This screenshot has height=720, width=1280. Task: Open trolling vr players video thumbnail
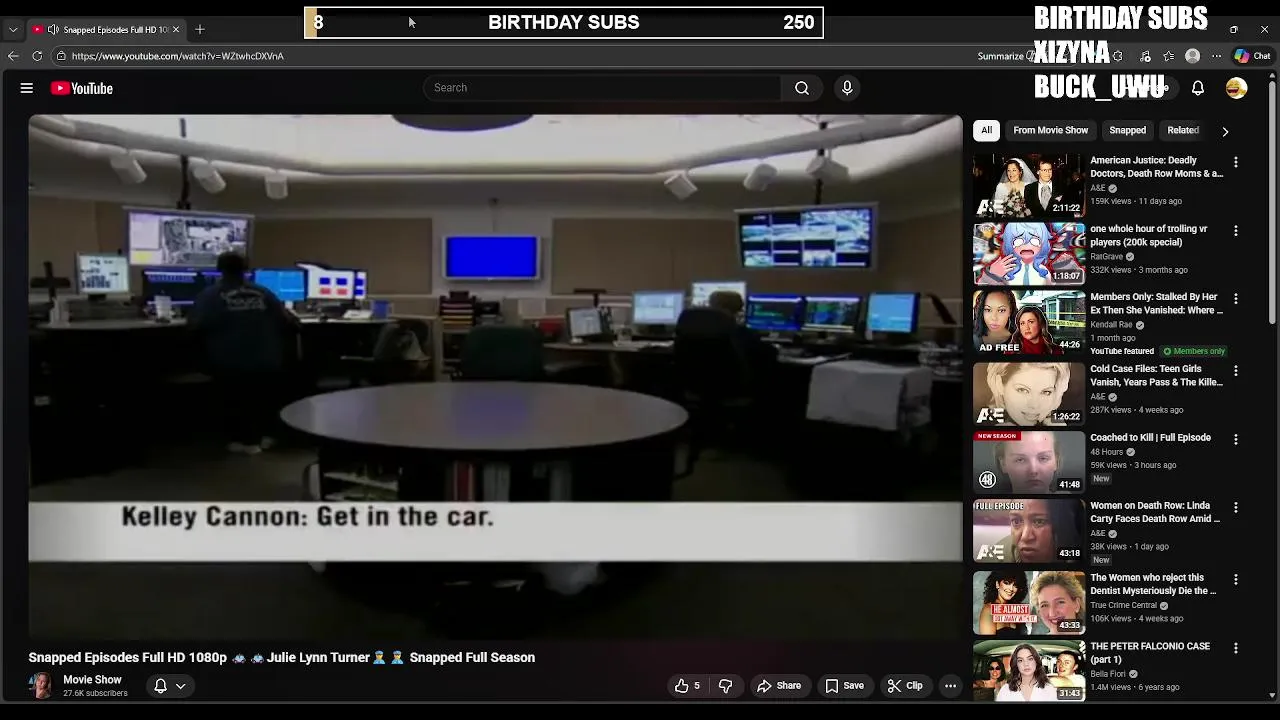coord(1028,253)
